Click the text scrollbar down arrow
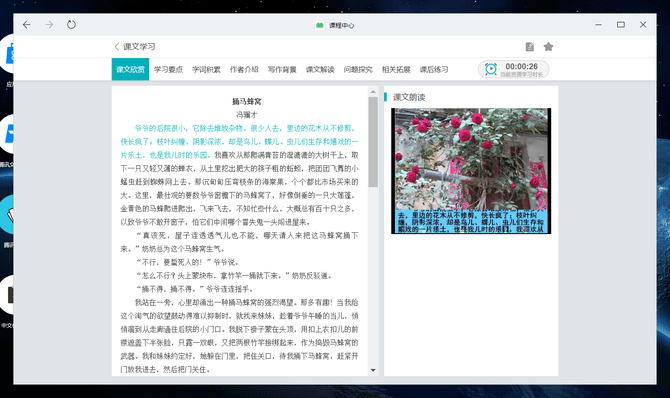This screenshot has height=398, width=670. point(373,370)
